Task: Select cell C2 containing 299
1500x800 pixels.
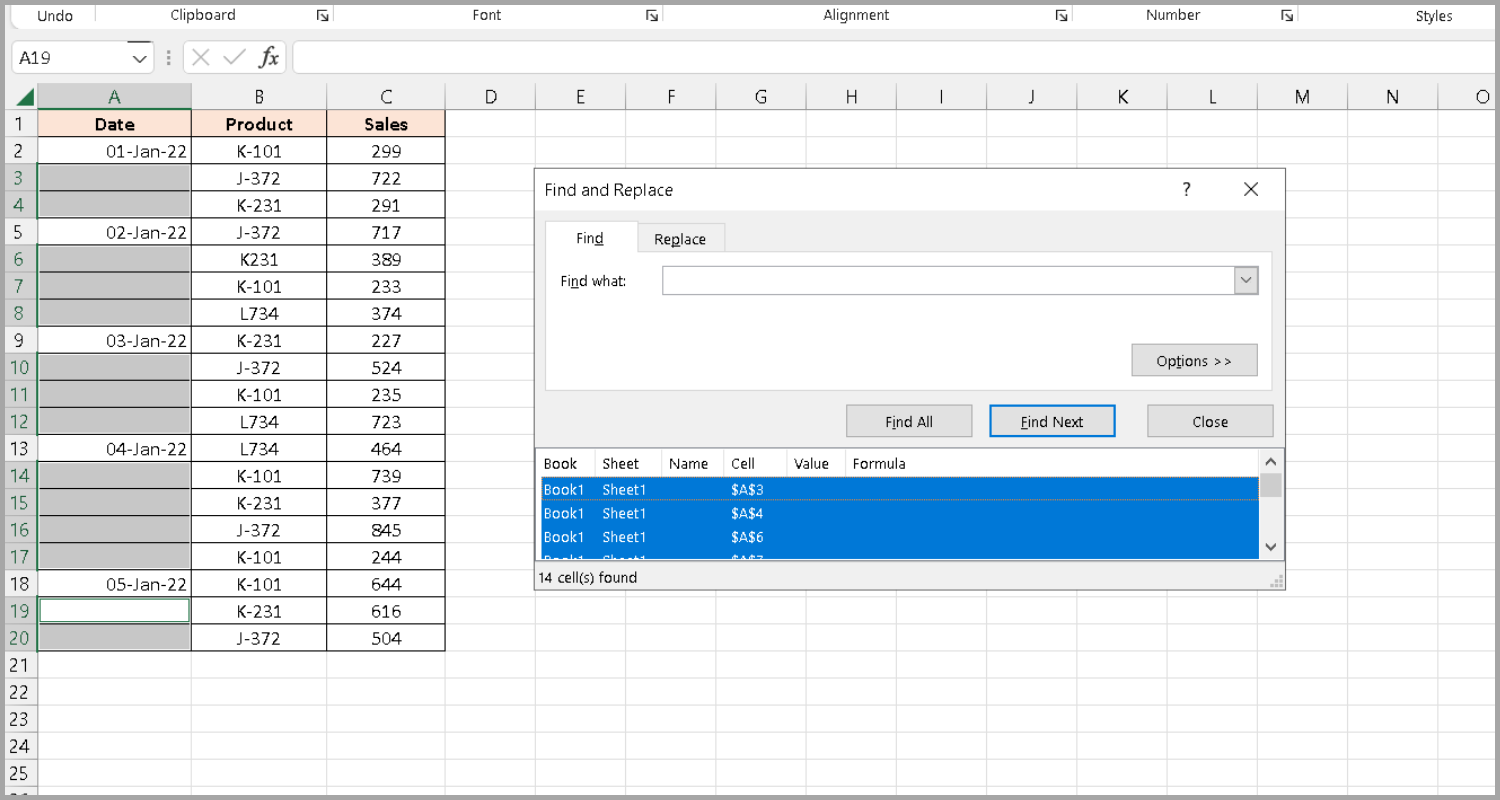Action: tap(386, 150)
